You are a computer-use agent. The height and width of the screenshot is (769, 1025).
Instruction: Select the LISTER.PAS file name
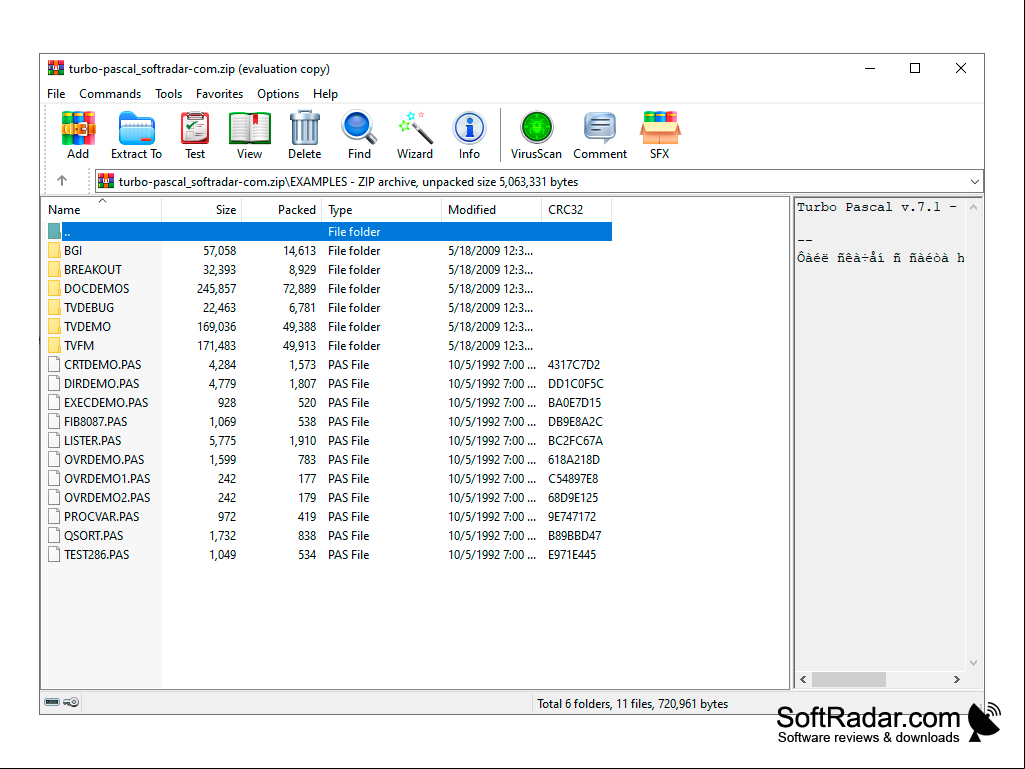point(92,440)
